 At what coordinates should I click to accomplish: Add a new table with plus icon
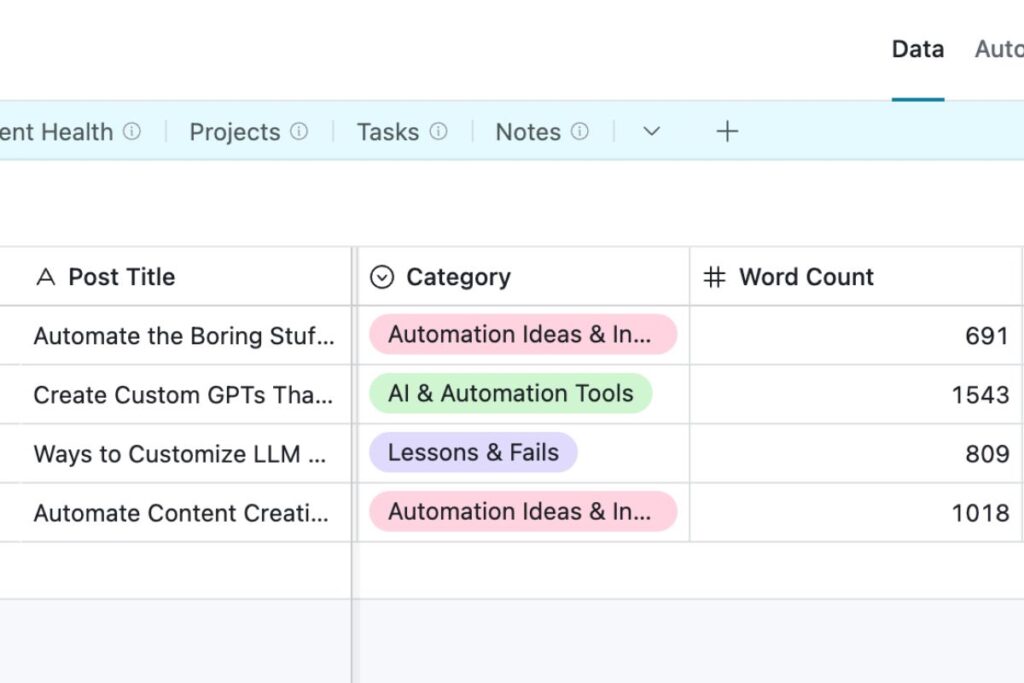pos(727,131)
